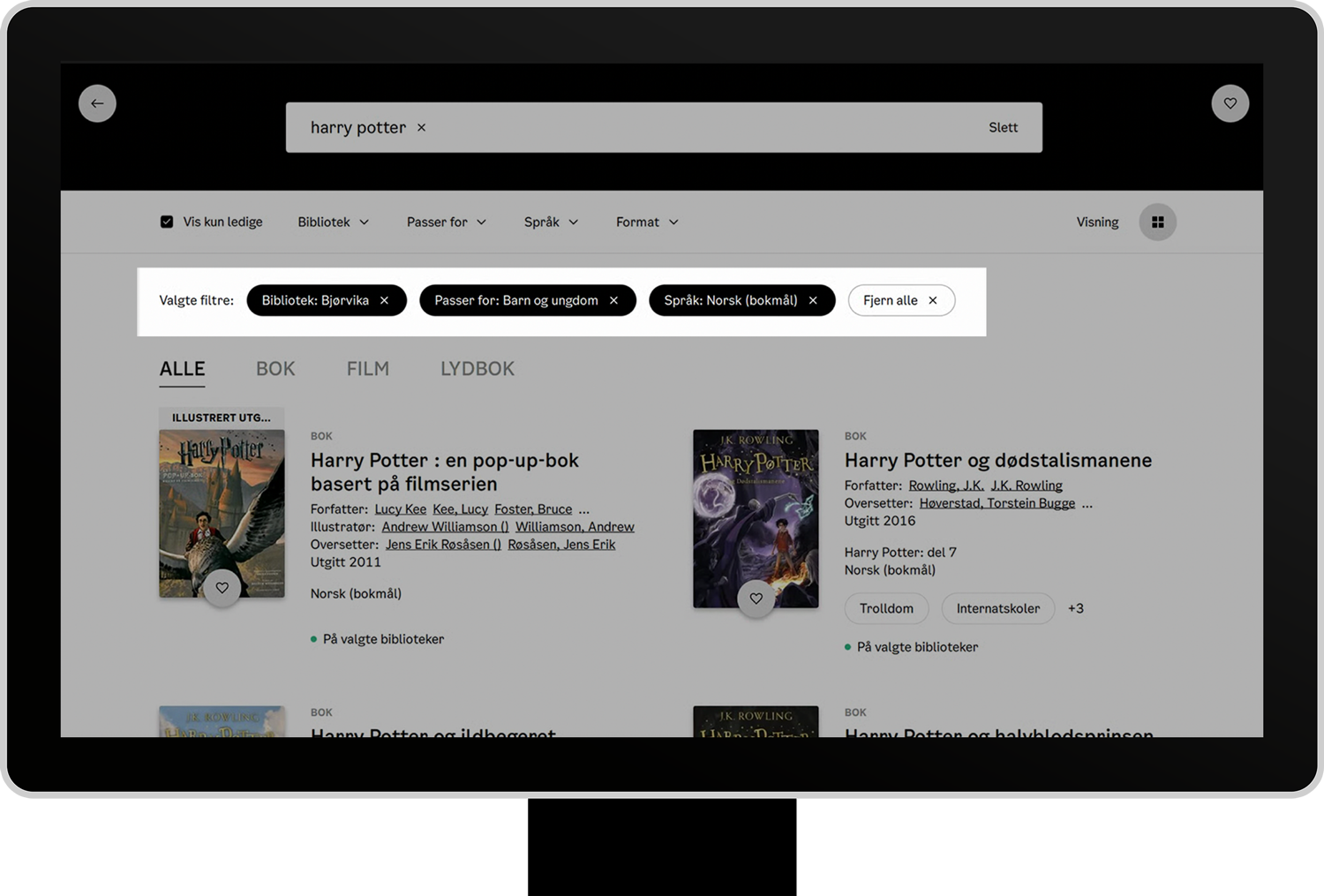Click the Fjern alle button
Image resolution: width=1324 pixels, height=896 pixels.
(x=900, y=301)
